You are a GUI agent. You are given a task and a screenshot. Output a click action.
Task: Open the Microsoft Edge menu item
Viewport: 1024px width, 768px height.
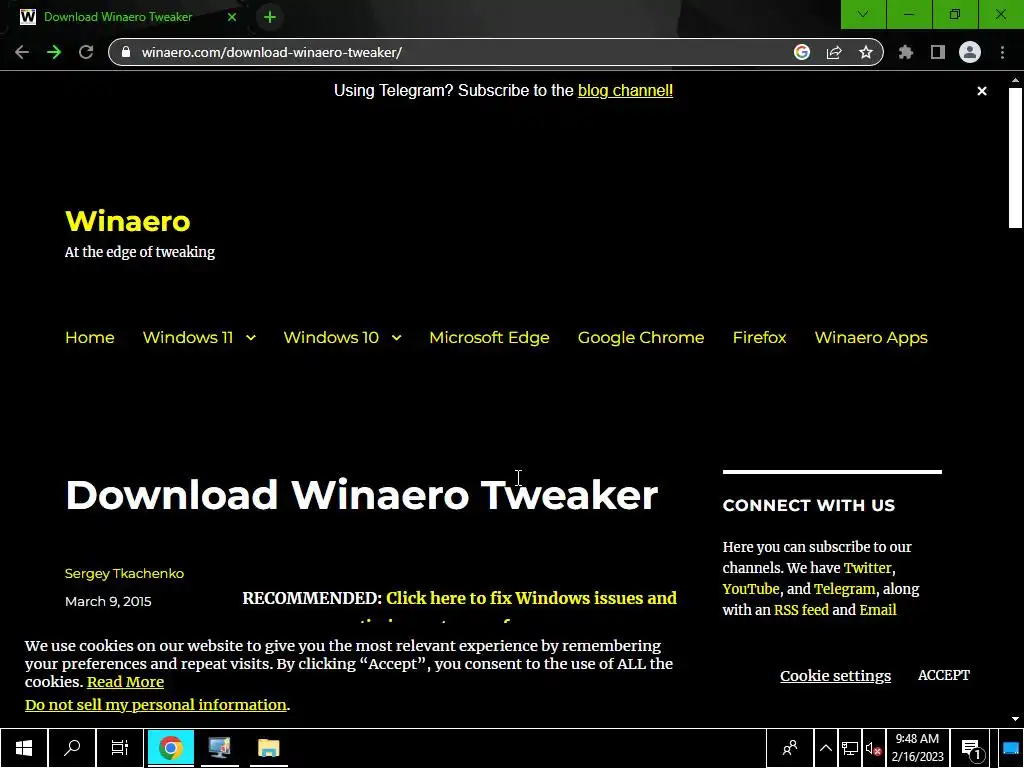(489, 338)
